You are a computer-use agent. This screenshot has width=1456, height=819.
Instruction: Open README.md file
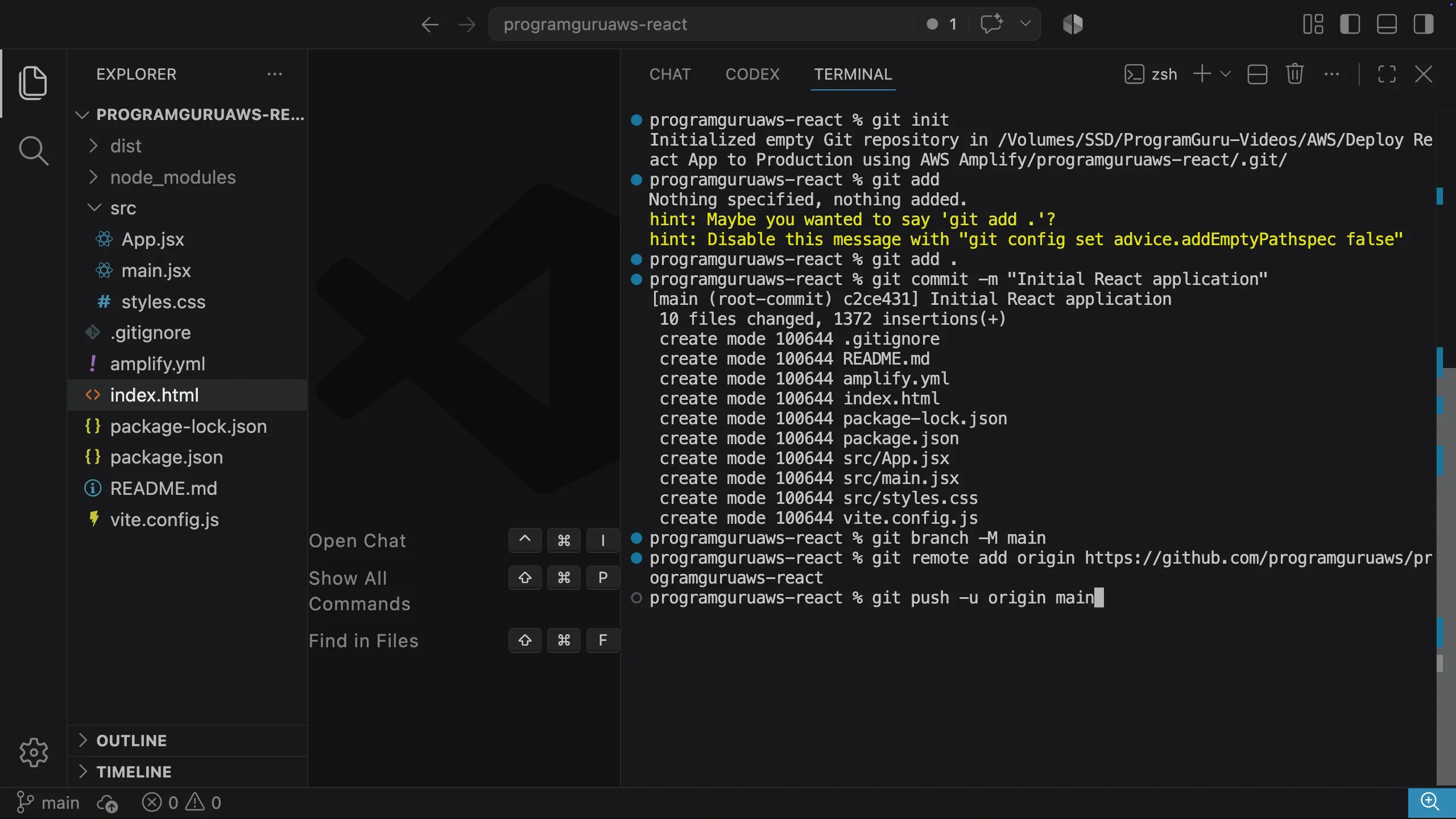tap(188, 489)
